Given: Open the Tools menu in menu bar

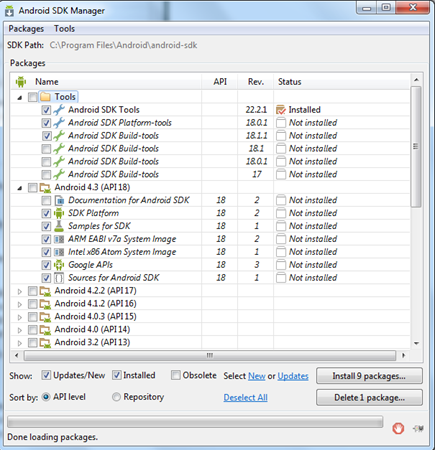Looking at the screenshot, I should click(x=64, y=29).
